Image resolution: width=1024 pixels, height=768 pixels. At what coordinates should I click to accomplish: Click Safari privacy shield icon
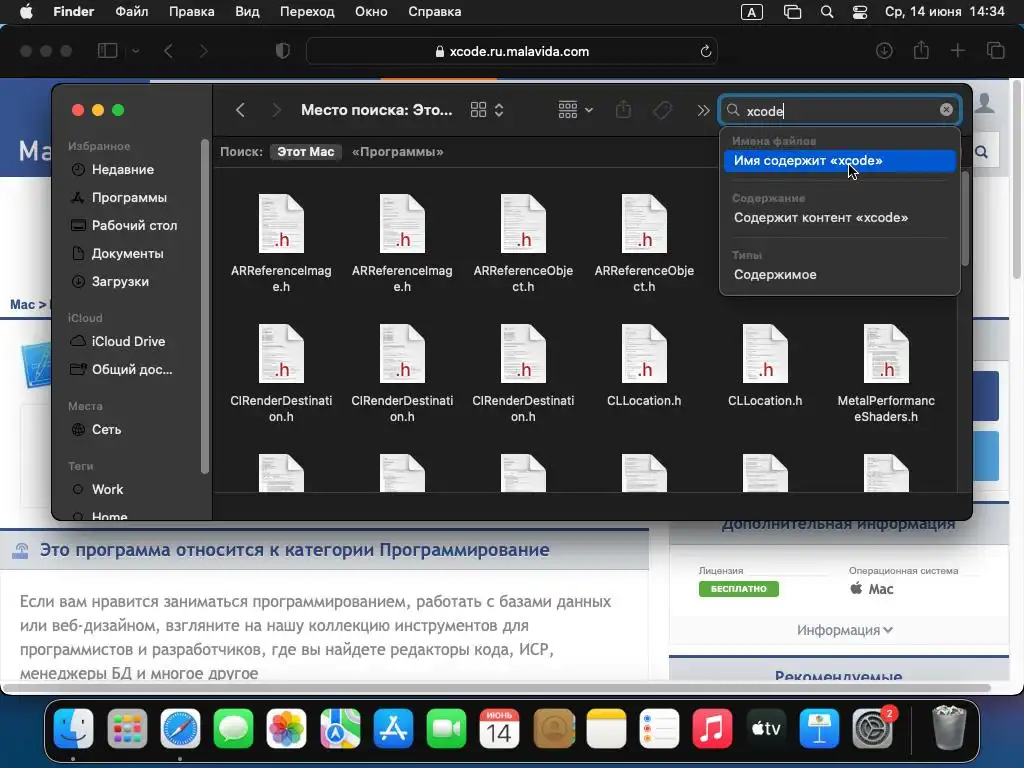(282, 51)
